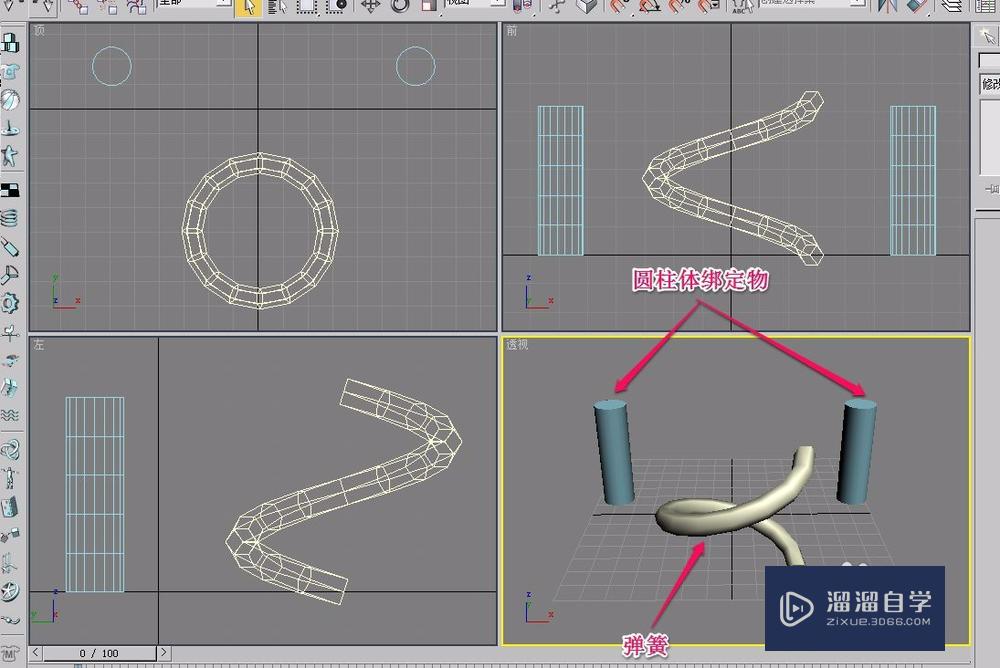Toggle Percent Snap
Viewport: 1000px width, 668px height.
(679, 6)
